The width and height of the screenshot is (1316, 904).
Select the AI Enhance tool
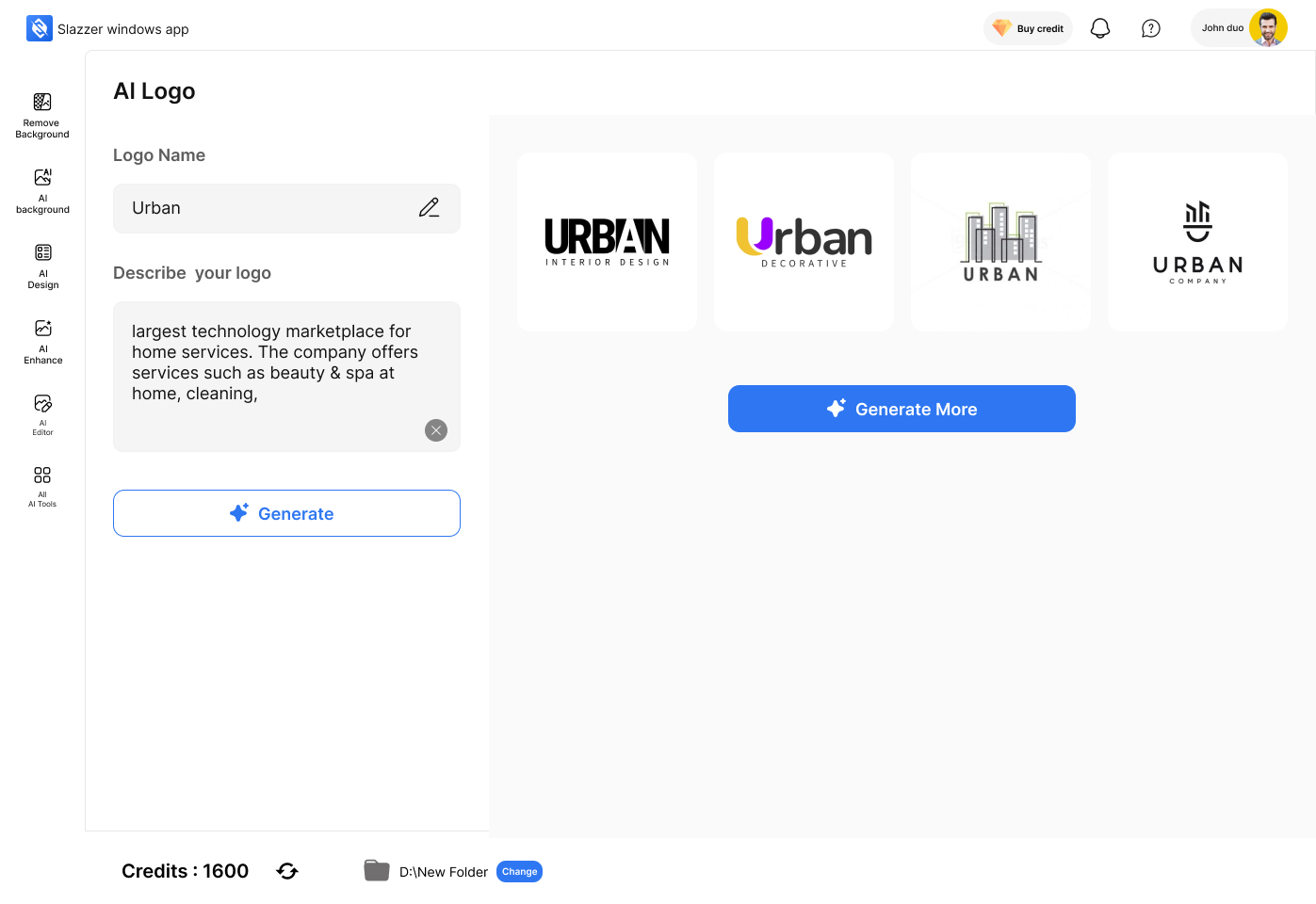tap(42, 341)
